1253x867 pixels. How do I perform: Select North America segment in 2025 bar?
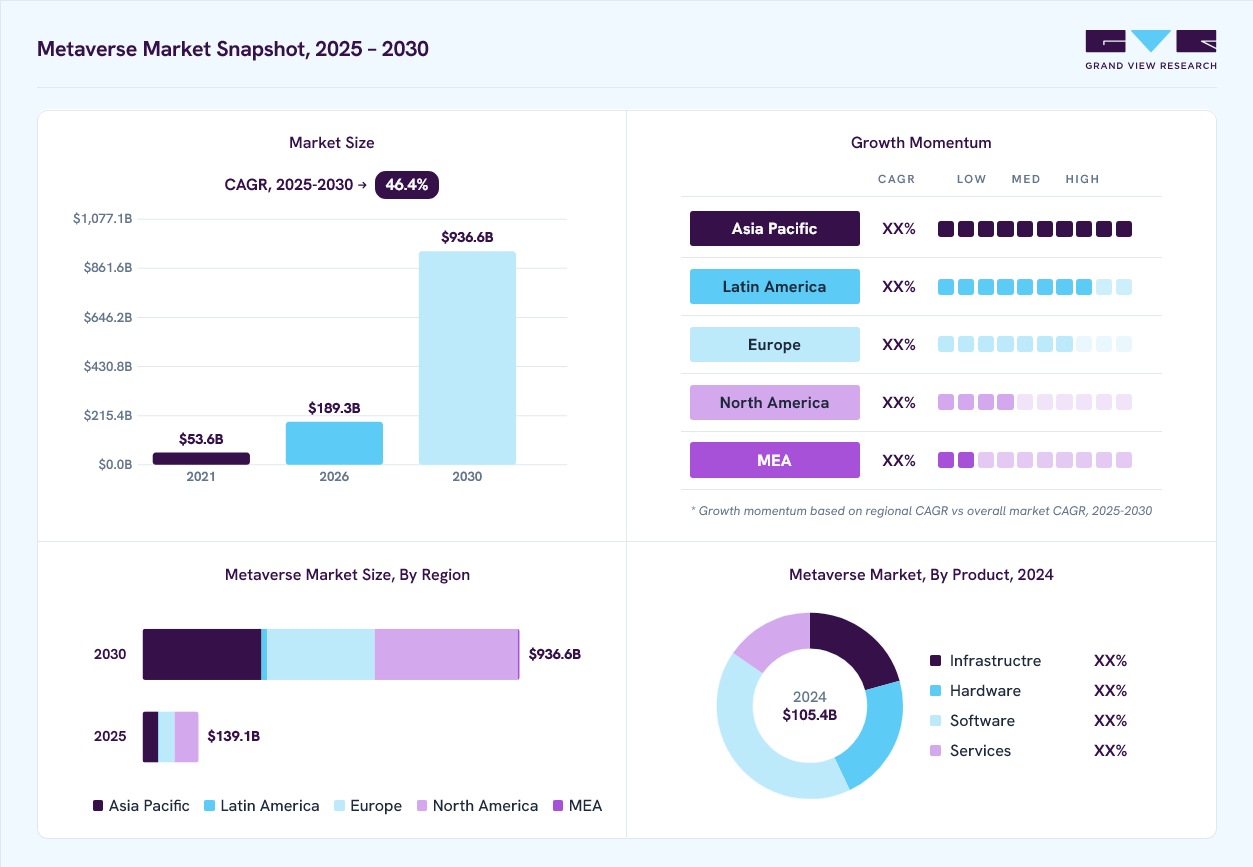pyautogui.click(x=186, y=737)
